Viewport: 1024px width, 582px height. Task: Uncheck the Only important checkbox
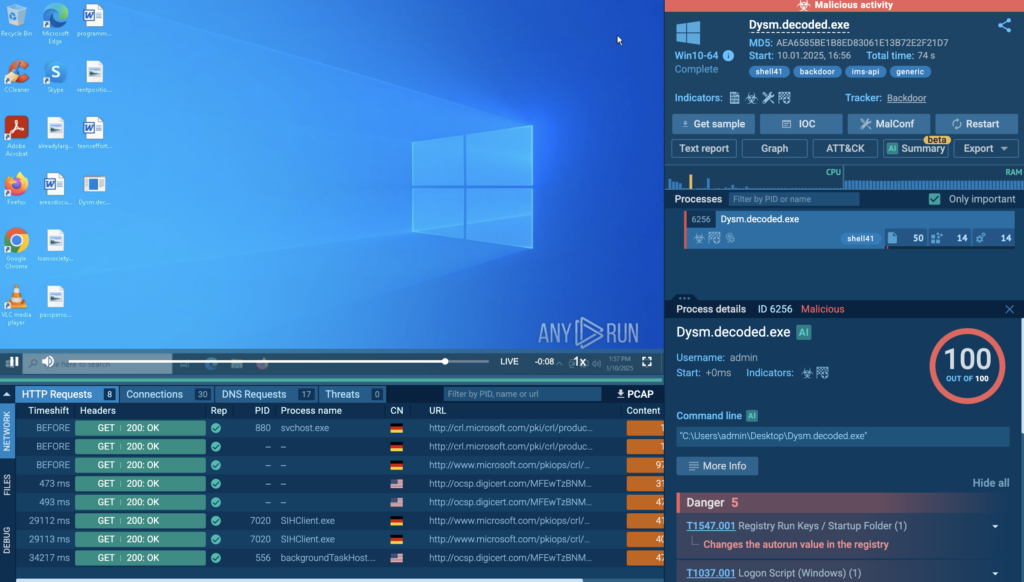[x=934, y=199]
